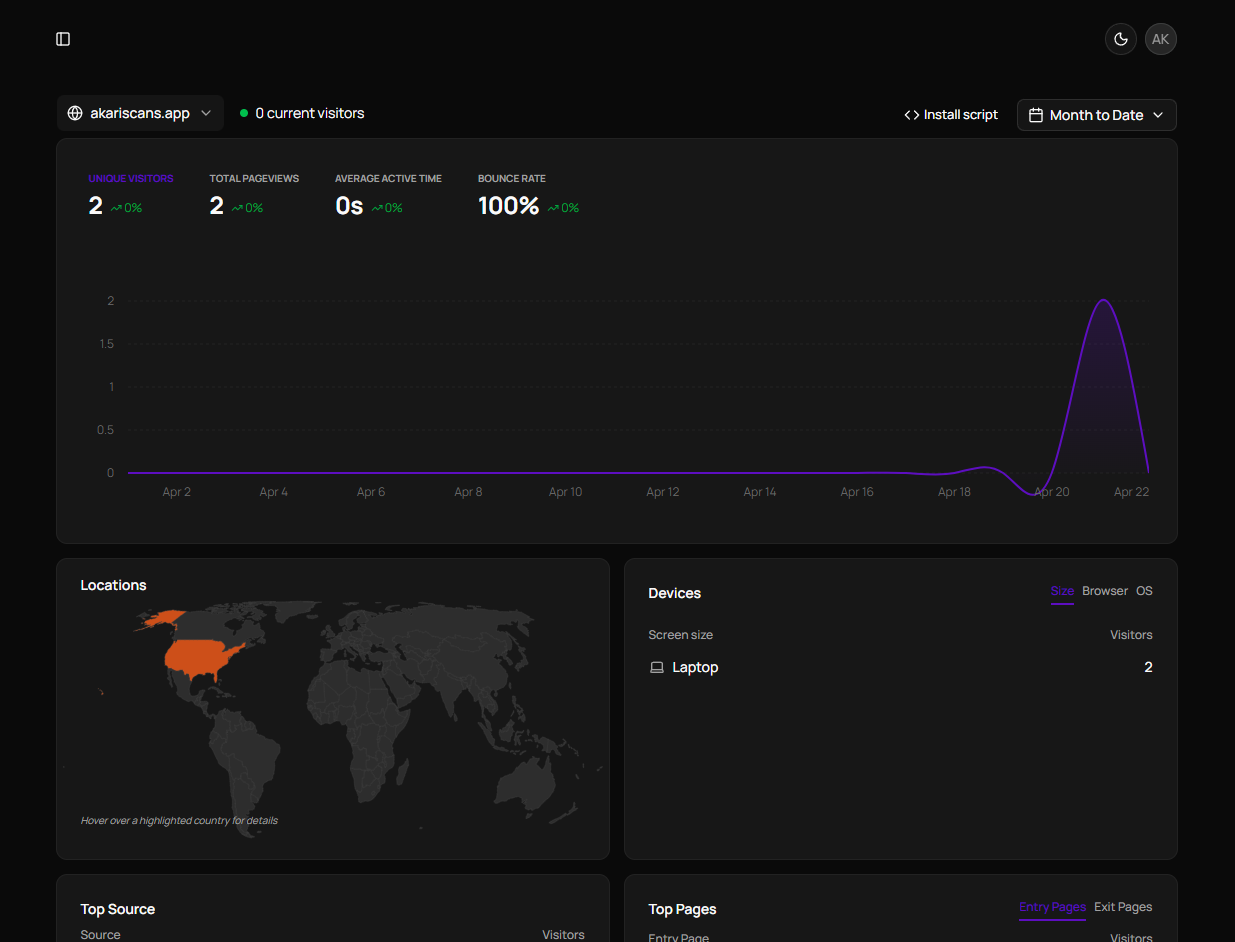Image resolution: width=1235 pixels, height=942 pixels.
Task: Click the Top Pages heading
Action: [x=682, y=909]
